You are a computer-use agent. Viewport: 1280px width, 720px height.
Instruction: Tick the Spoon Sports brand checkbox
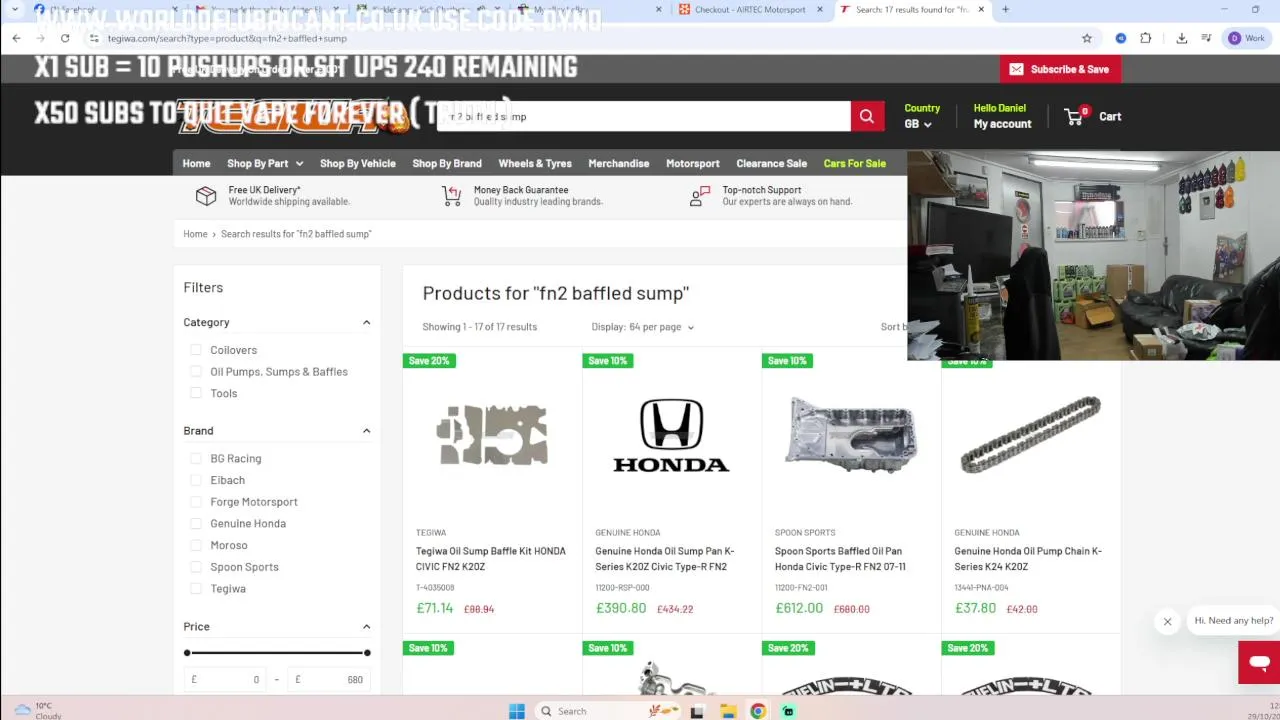tap(196, 567)
